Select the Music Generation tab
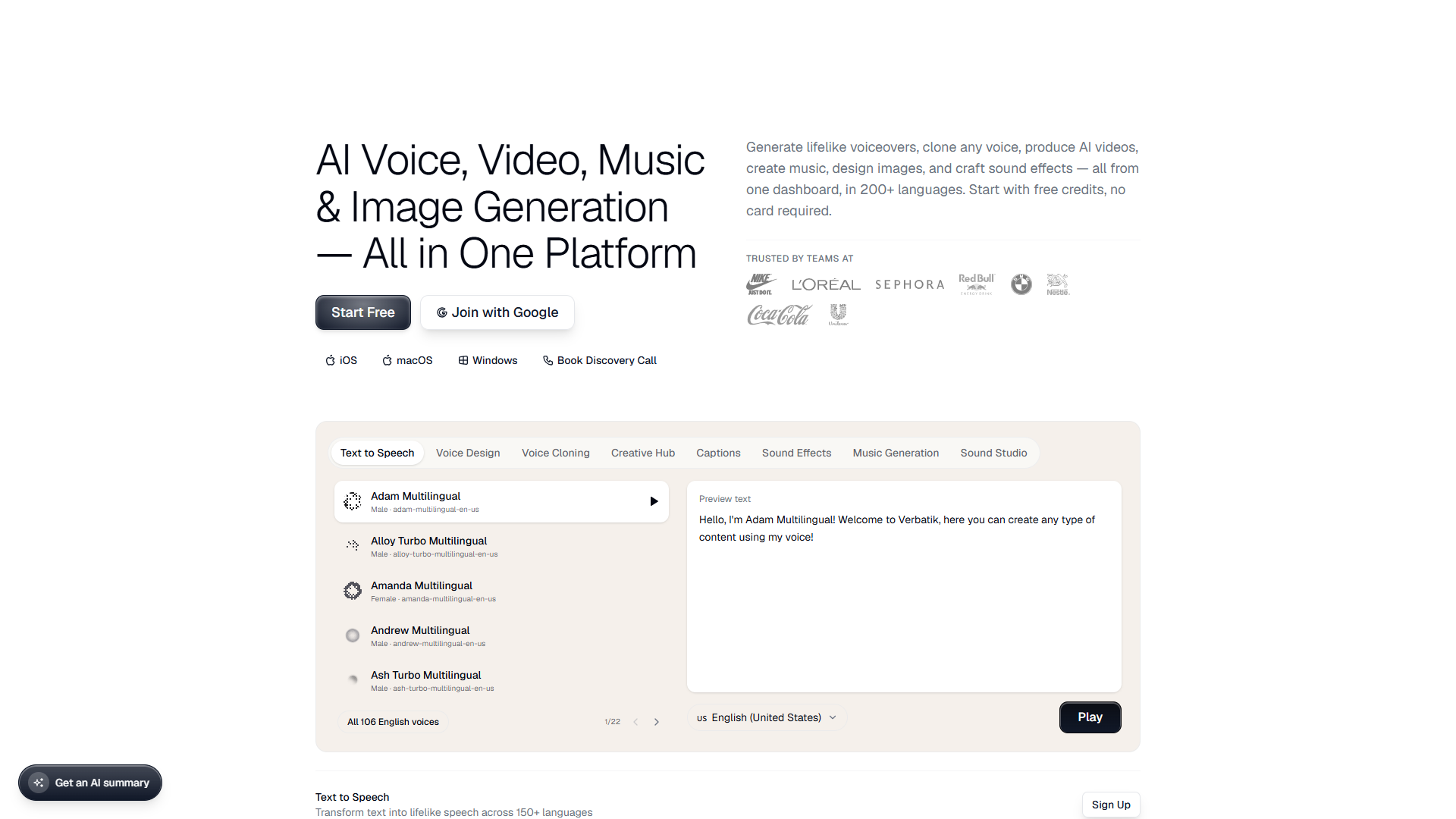The width and height of the screenshot is (1456, 819). pyautogui.click(x=896, y=453)
